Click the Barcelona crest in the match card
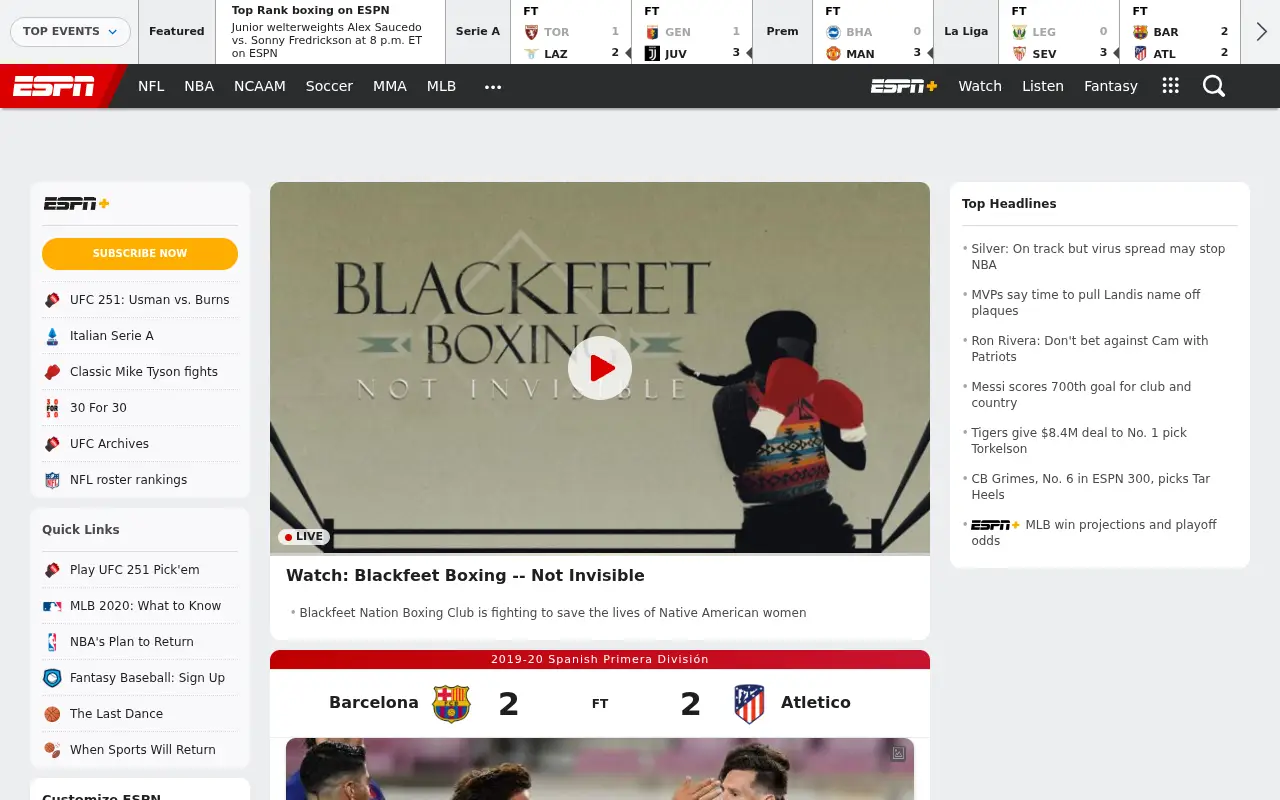1280x800 pixels. tap(451, 703)
